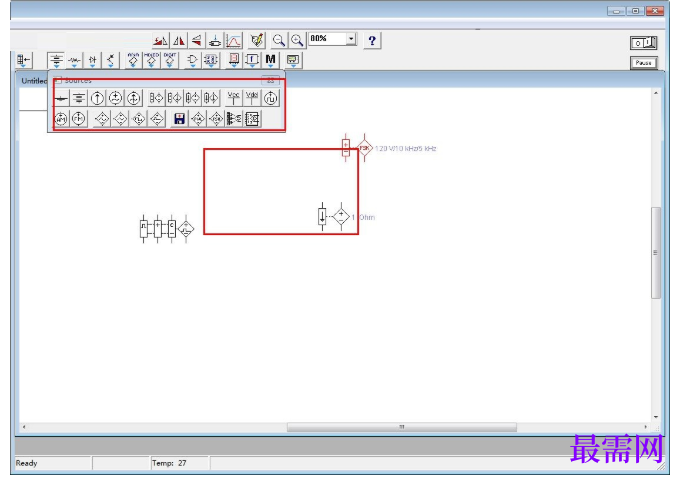Image resolution: width=682 pixels, height=480 pixels.
Task: Open the Indicators parts bin
Action: click(234, 60)
